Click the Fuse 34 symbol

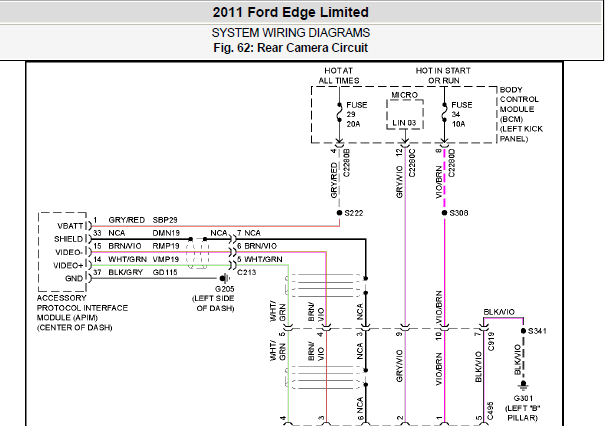pos(444,112)
